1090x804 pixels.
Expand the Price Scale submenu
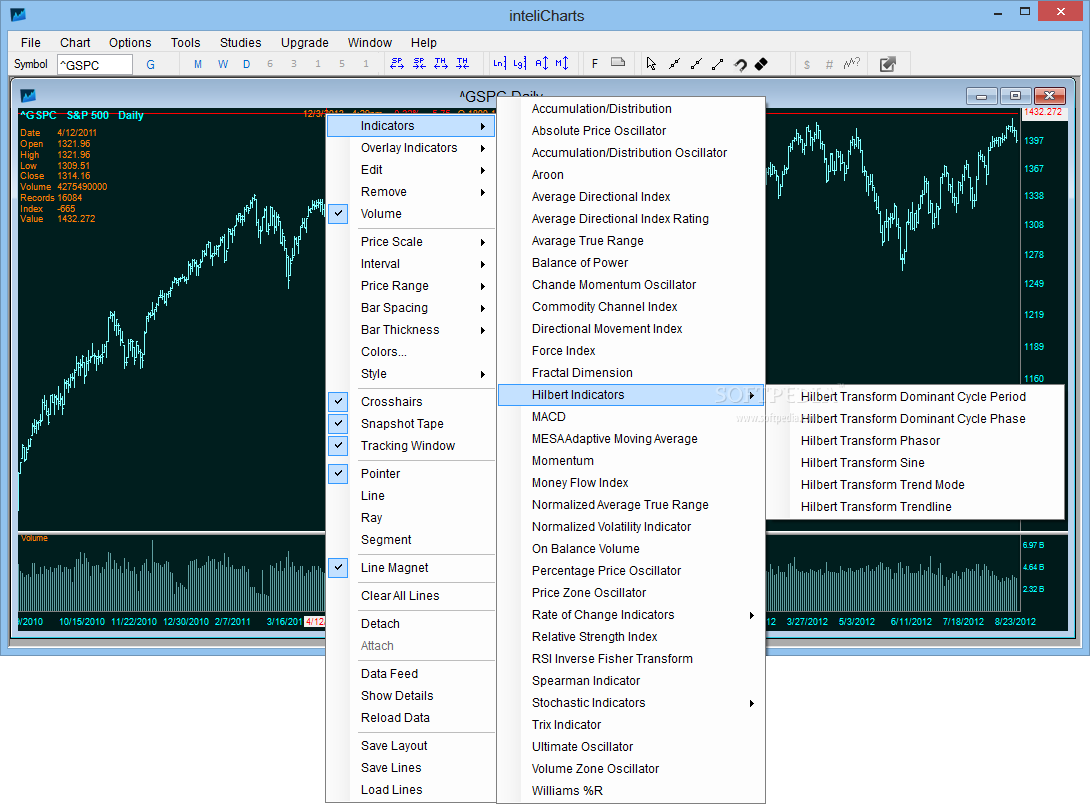coord(411,242)
